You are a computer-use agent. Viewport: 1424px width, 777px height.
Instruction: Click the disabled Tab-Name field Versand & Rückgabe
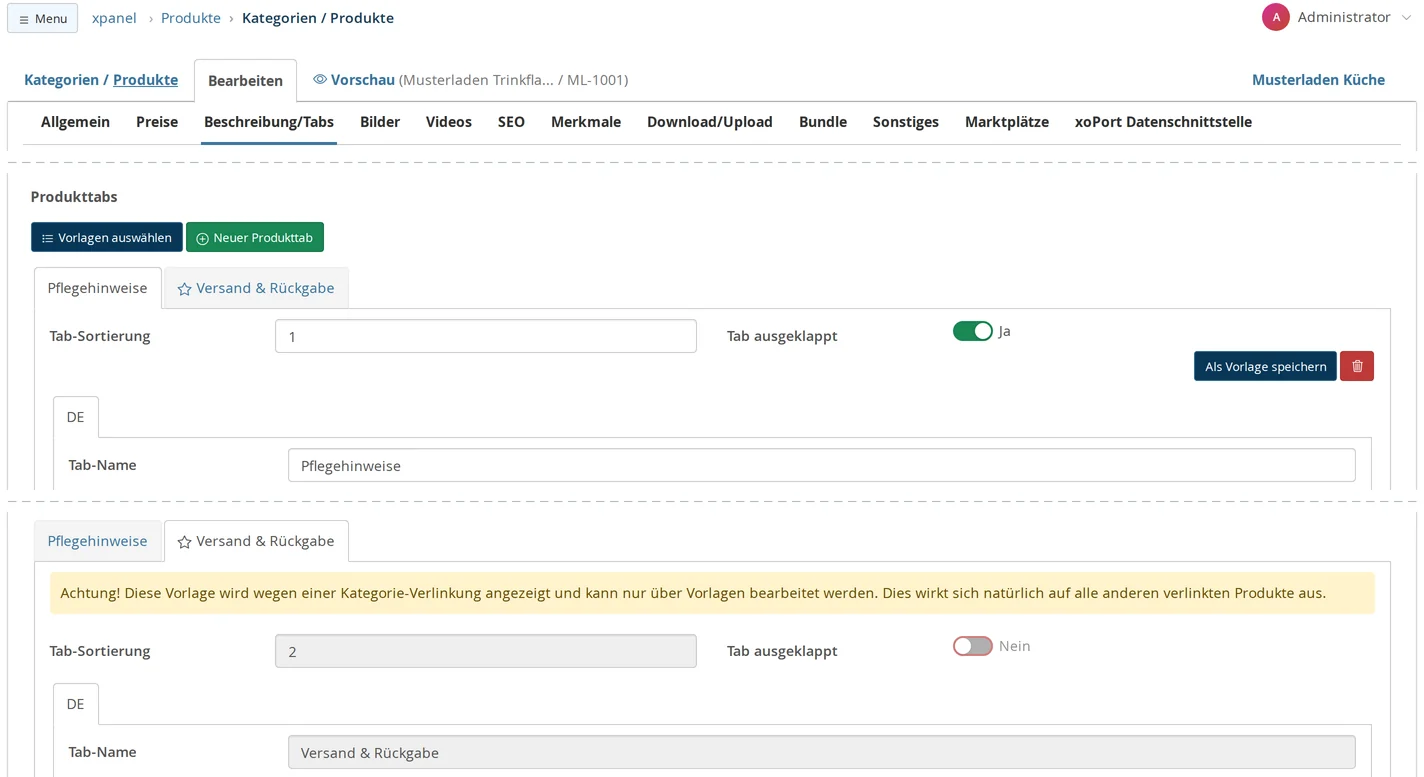click(822, 752)
